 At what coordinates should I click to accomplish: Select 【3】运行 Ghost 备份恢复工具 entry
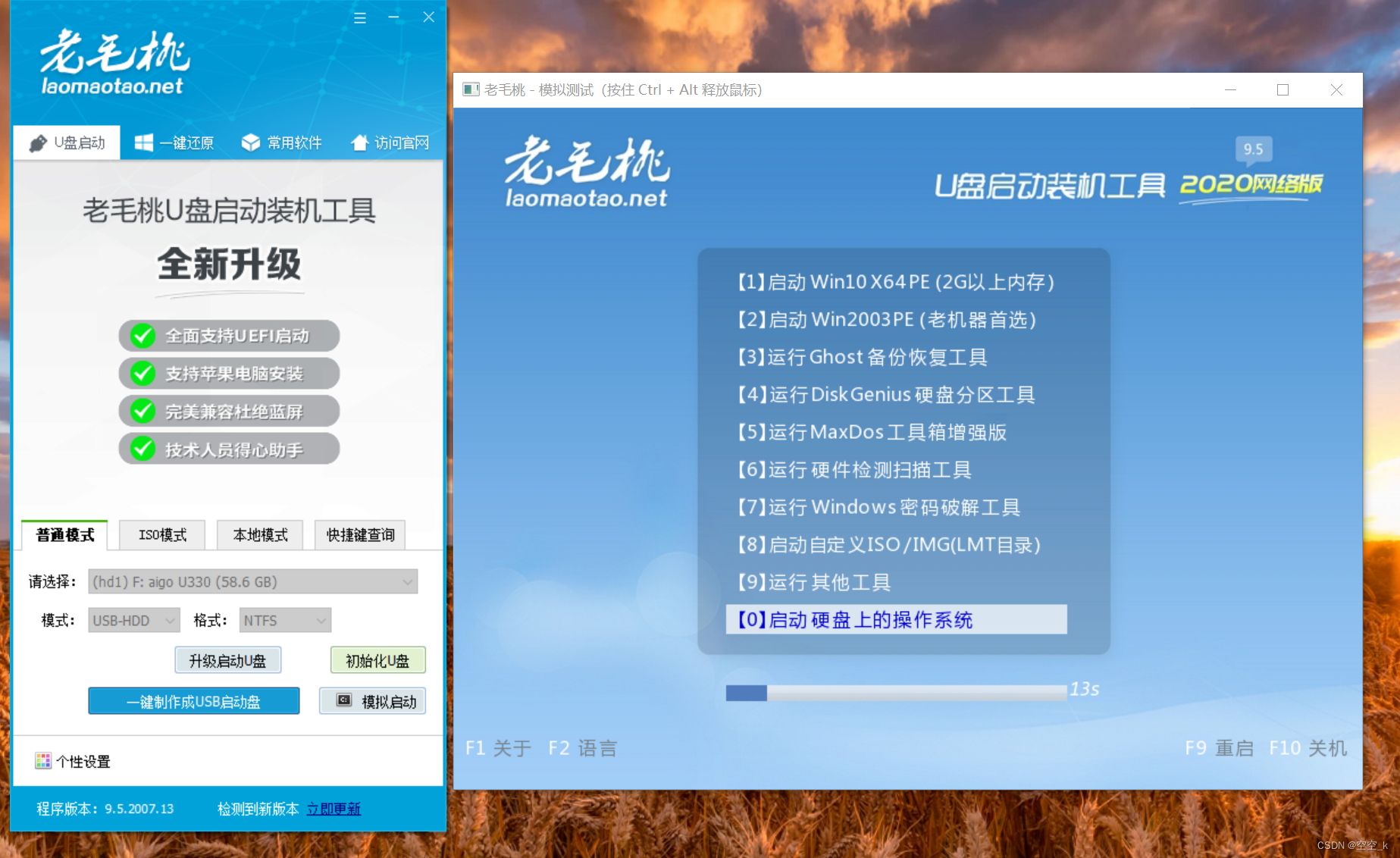[896, 357]
